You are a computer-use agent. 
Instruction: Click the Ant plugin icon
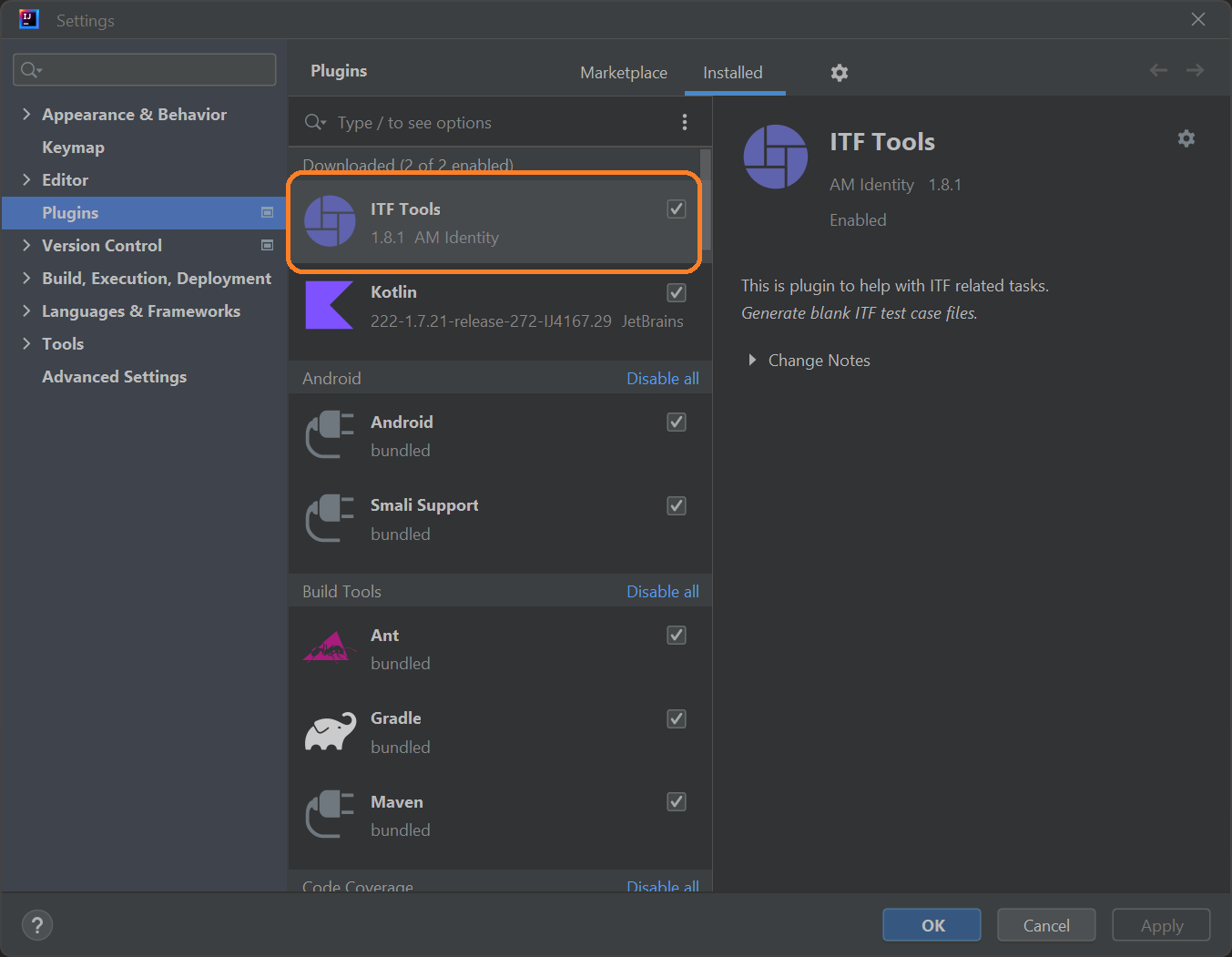tap(329, 646)
